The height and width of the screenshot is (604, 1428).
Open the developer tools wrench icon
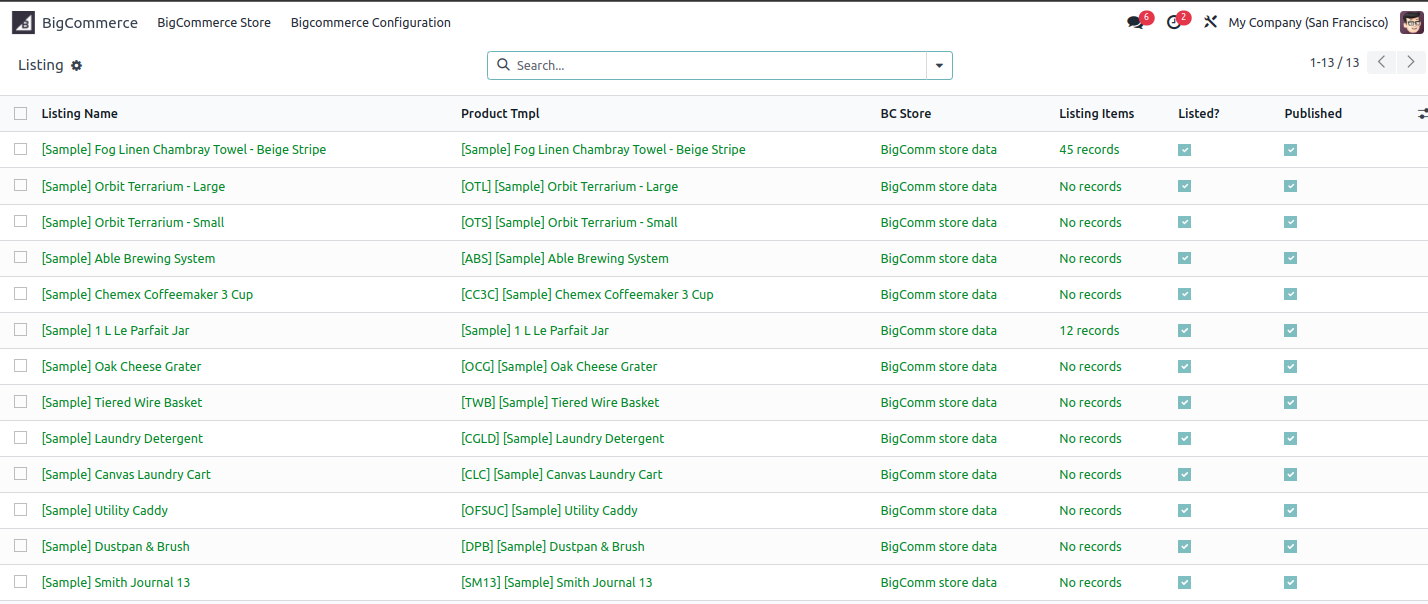[1210, 23]
